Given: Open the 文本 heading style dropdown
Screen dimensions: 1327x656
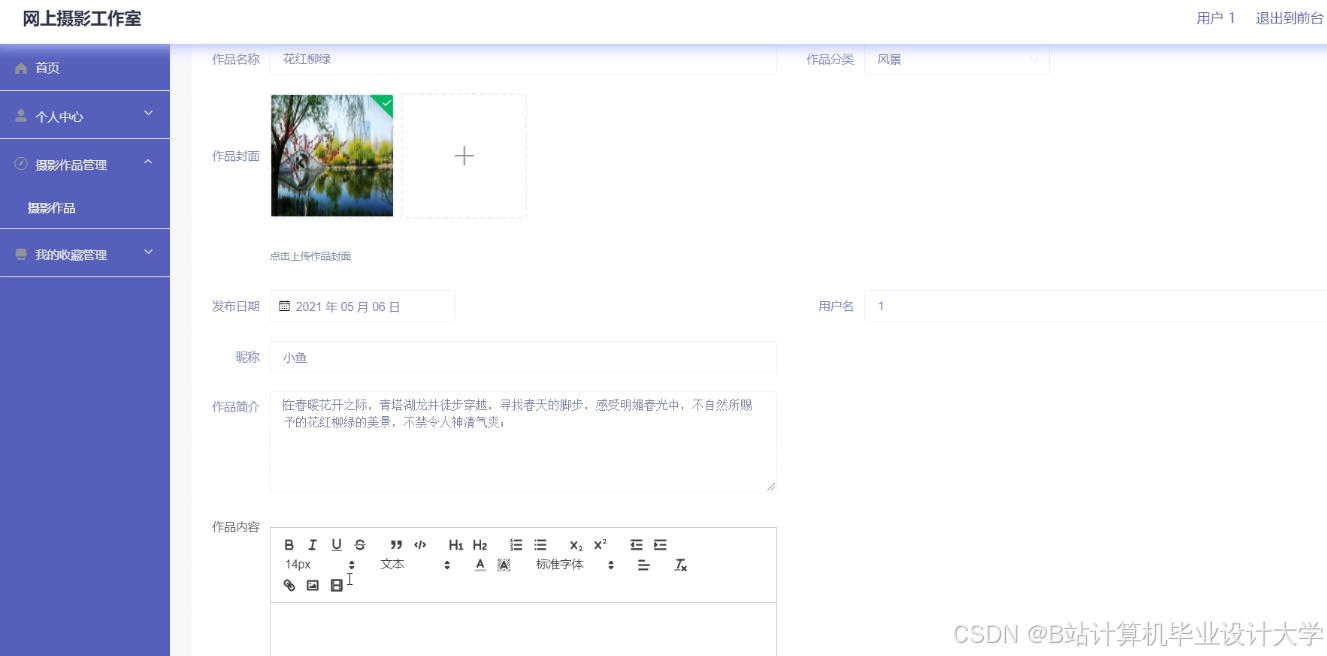Looking at the screenshot, I should pos(415,565).
